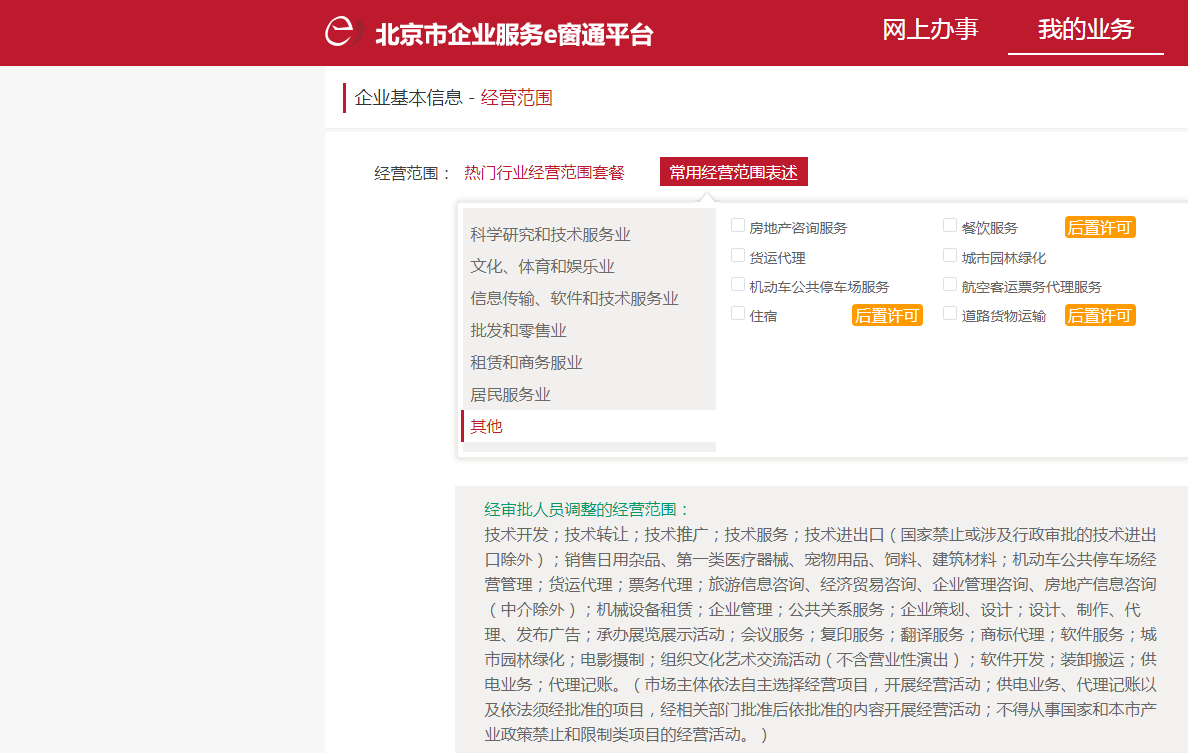Image resolution: width=1188 pixels, height=753 pixels.
Task: Check 航空客运票务代理服务 option
Action: tap(949, 285)
